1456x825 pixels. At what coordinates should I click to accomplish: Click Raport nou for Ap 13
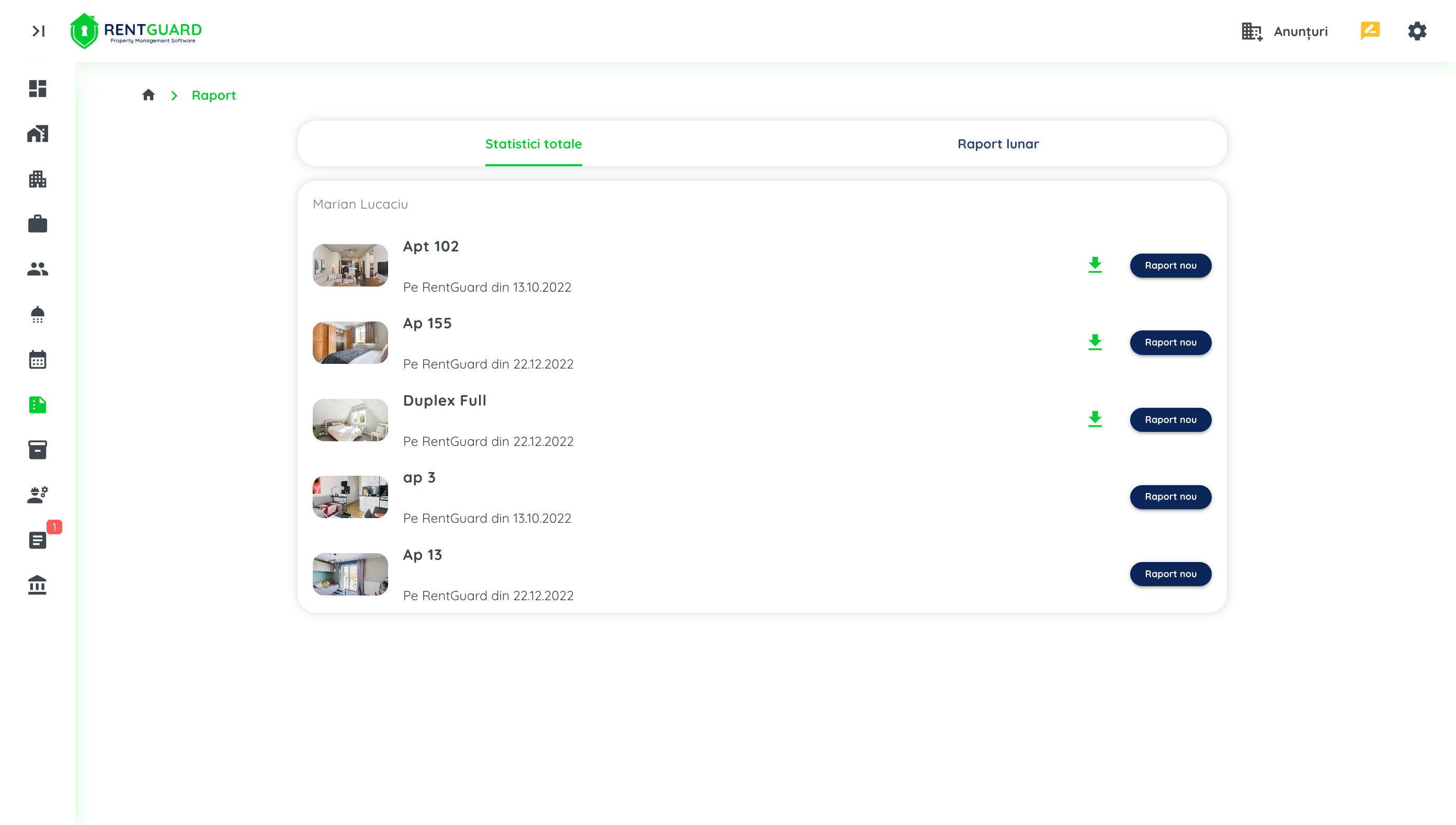point(1170,574)
